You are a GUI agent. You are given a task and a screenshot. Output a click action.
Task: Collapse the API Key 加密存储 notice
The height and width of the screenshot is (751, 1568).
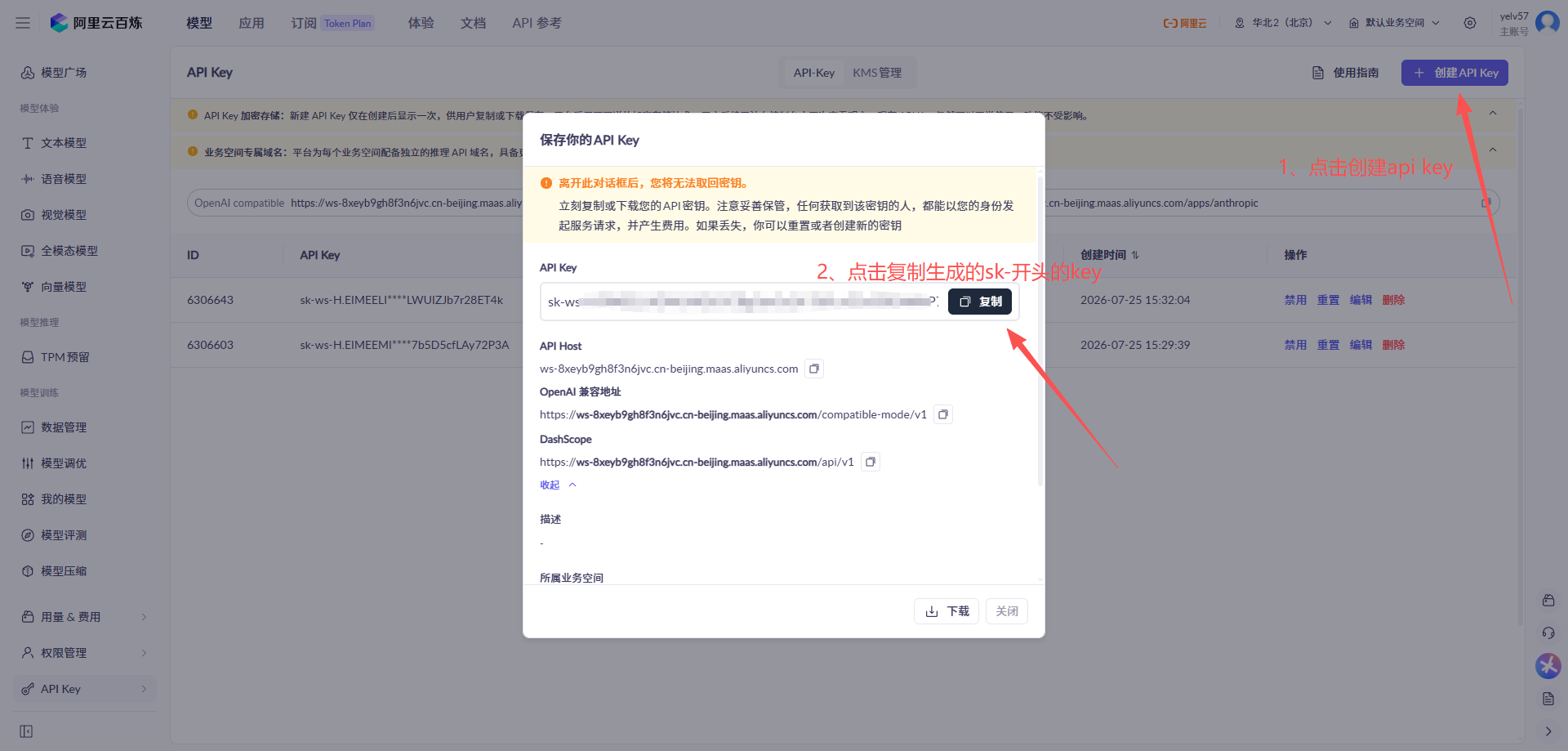pos(1493,114)
